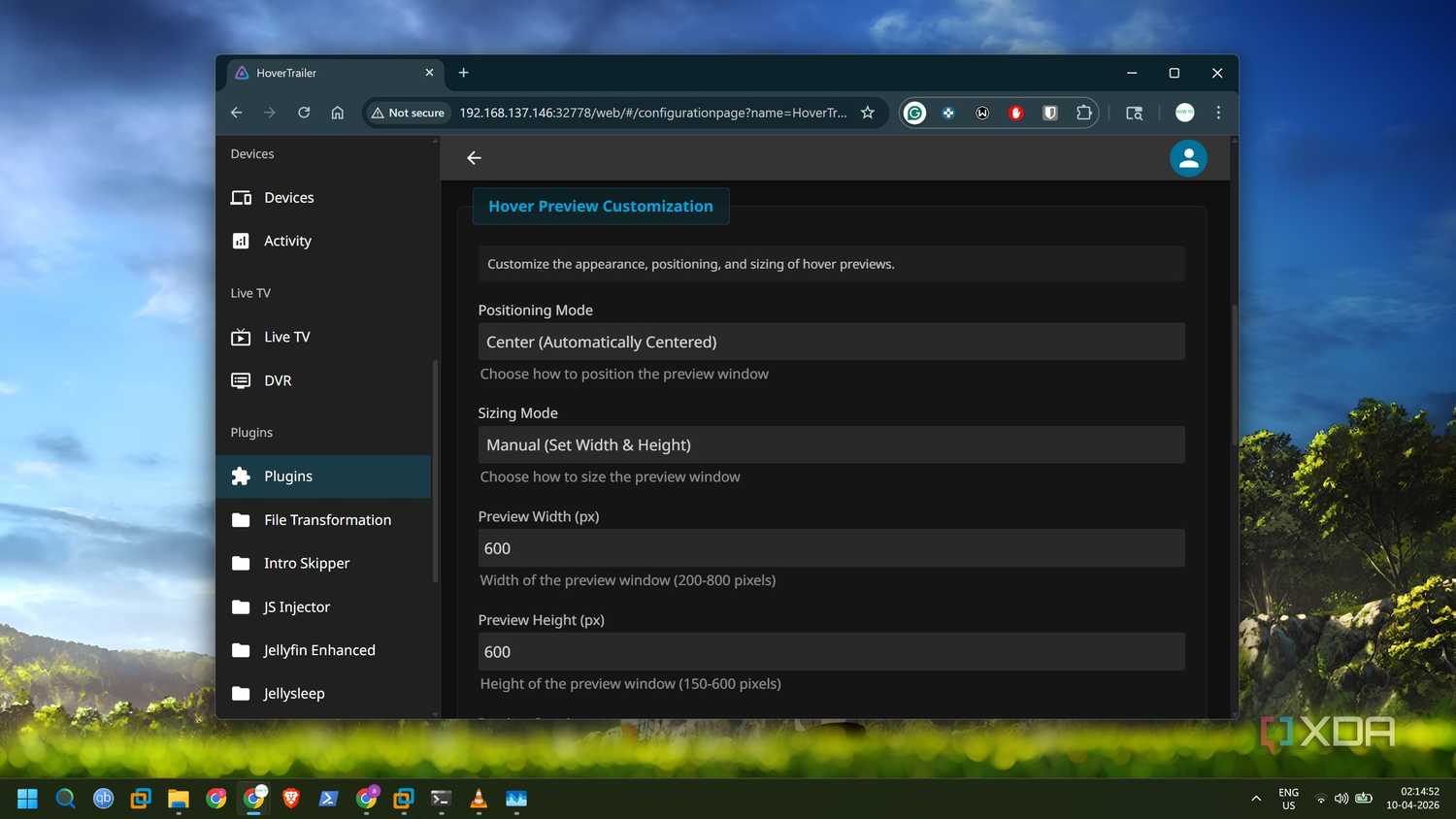
Task: Open VLC from the Windows taskbar
Action: 479,799
